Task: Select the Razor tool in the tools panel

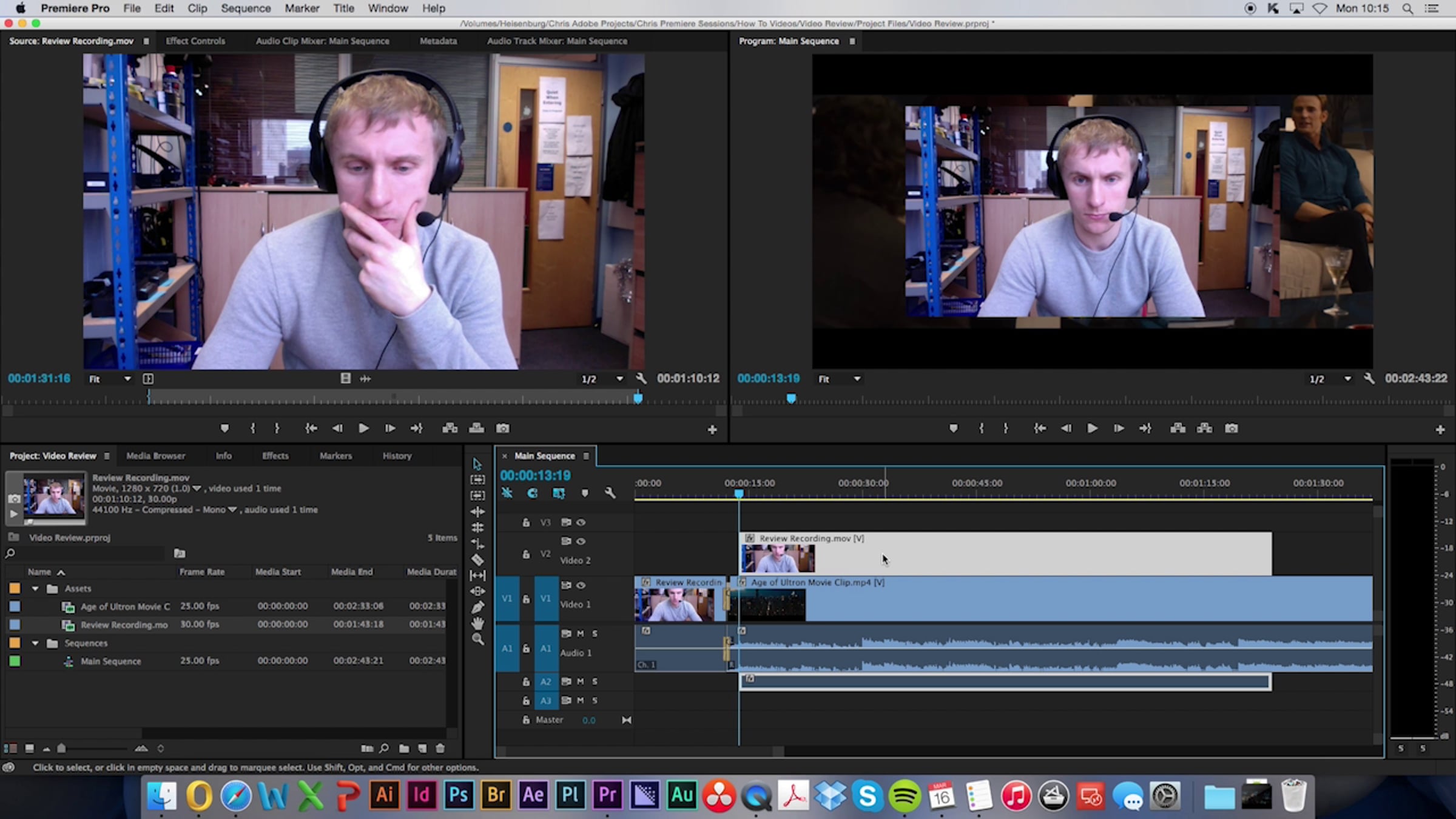Action: coord(477,559)
